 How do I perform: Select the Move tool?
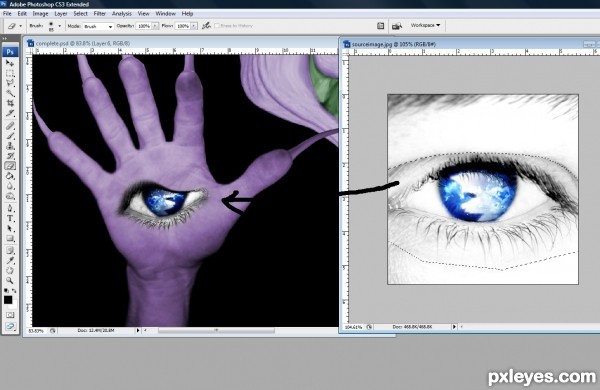[x=10, y=63]
